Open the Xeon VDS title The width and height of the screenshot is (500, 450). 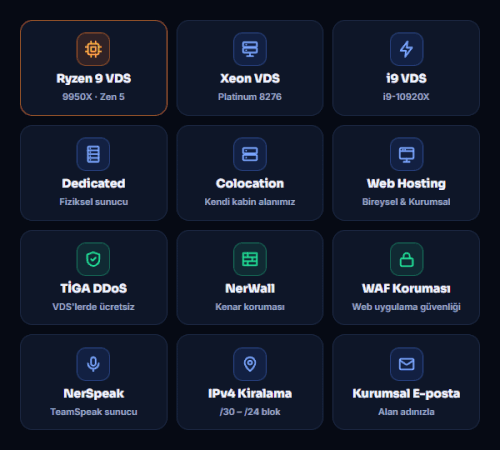[x=250, y=79]
